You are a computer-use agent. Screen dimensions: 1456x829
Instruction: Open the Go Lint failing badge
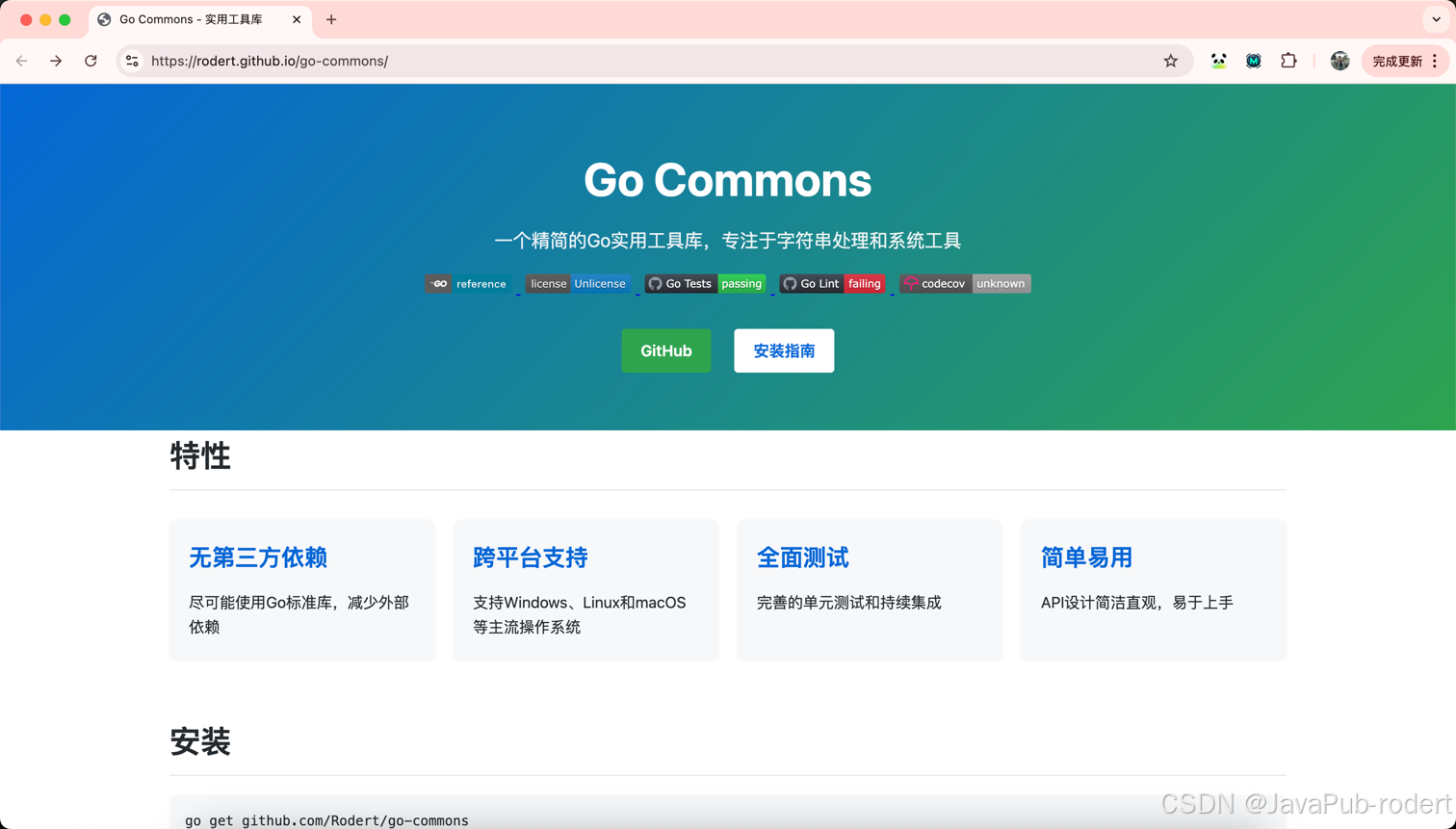pyautogui.click(x=832, y=283)
